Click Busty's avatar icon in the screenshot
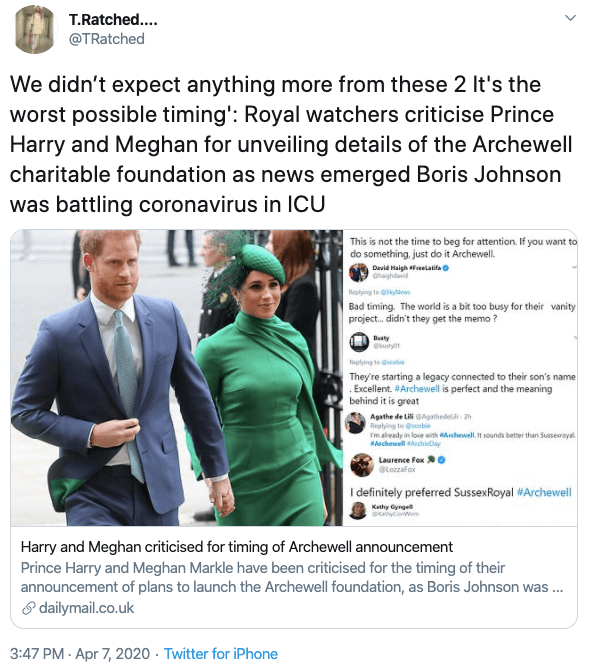Viewport: 590px width, 672px height. [359, 342]
